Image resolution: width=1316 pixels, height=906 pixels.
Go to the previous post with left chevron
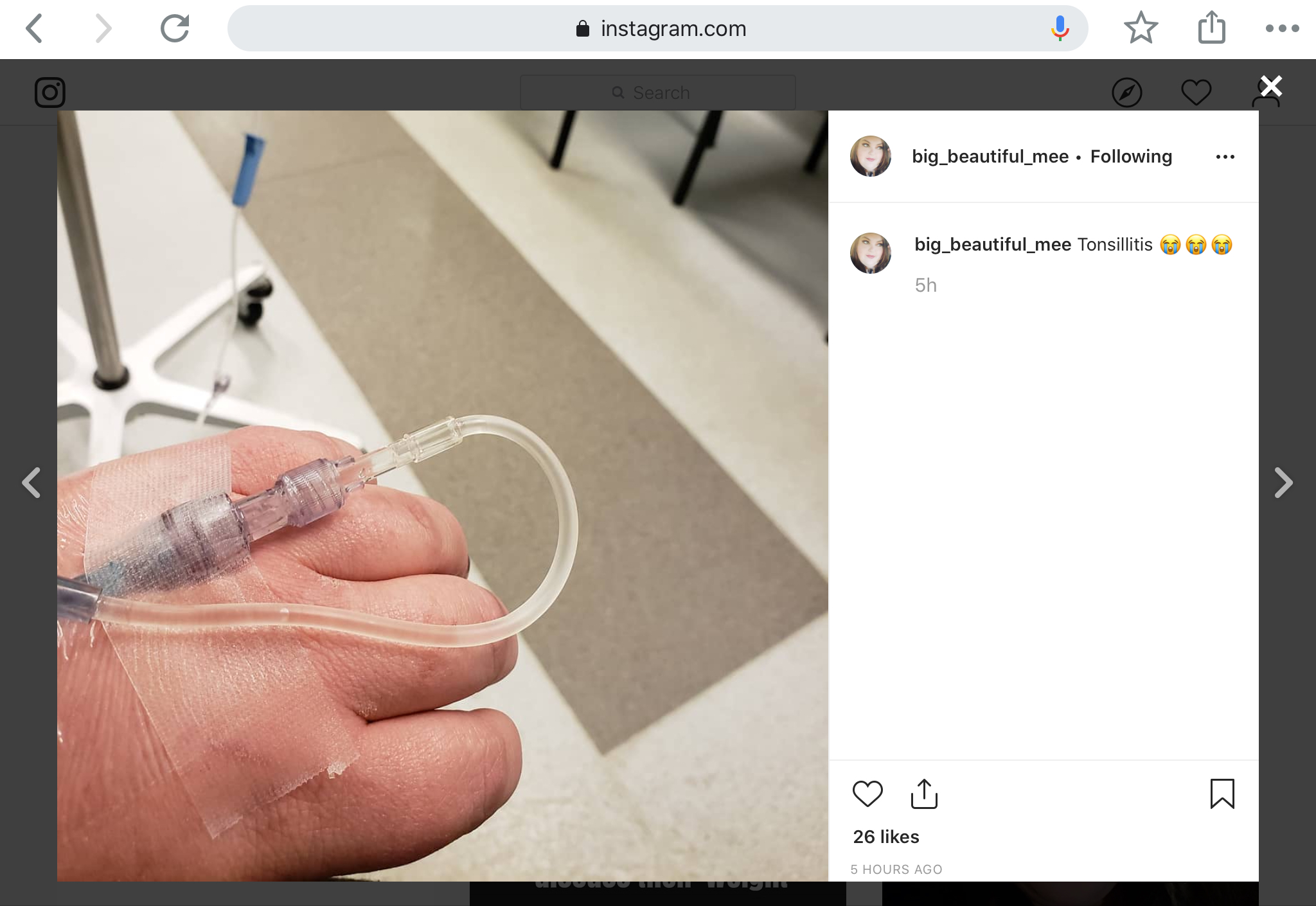(x=31, y=483)
